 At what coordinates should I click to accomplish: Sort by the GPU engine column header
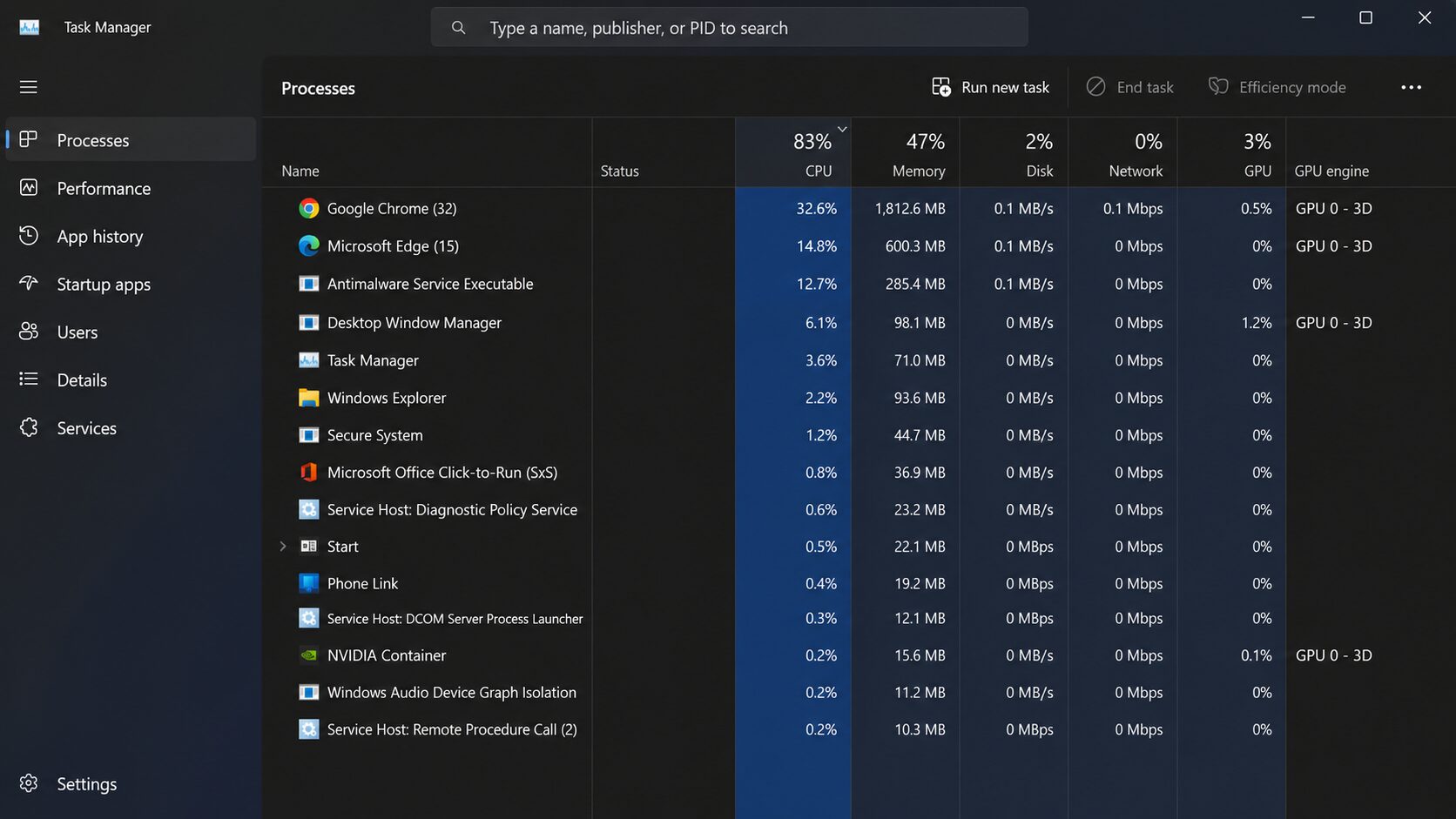coord(1371,153)
